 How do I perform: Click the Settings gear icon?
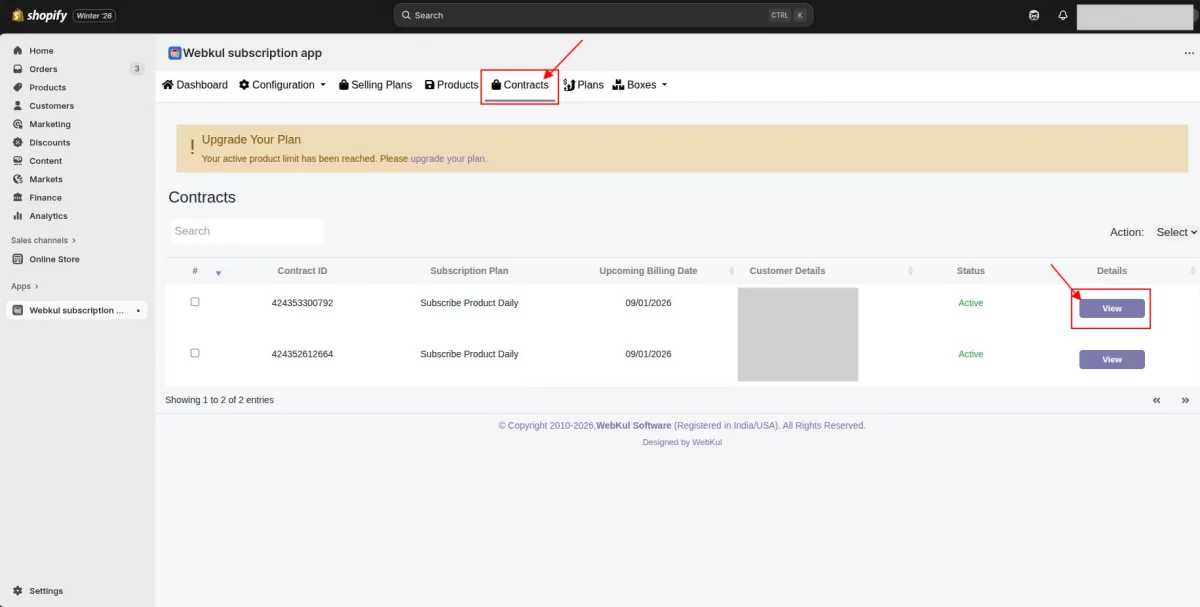point(18,591)
